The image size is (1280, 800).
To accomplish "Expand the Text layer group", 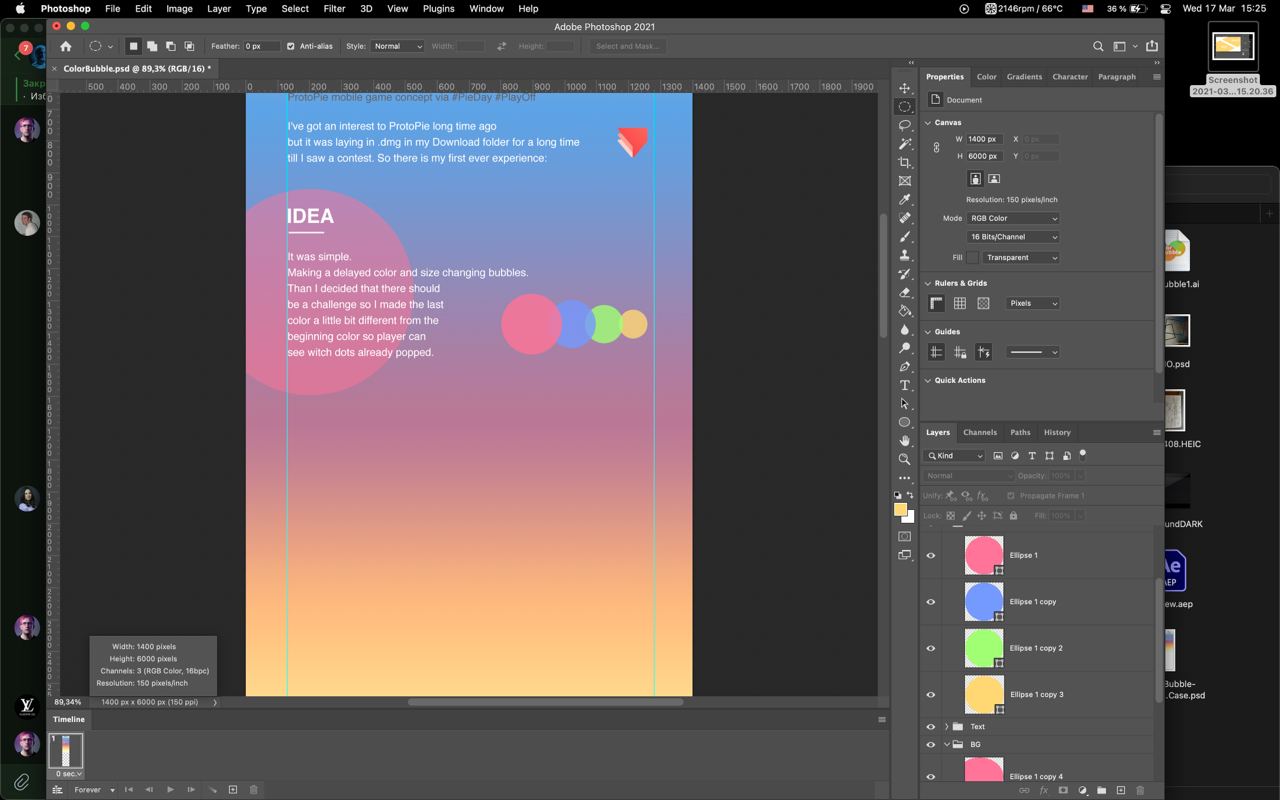I will pos(946,727).
